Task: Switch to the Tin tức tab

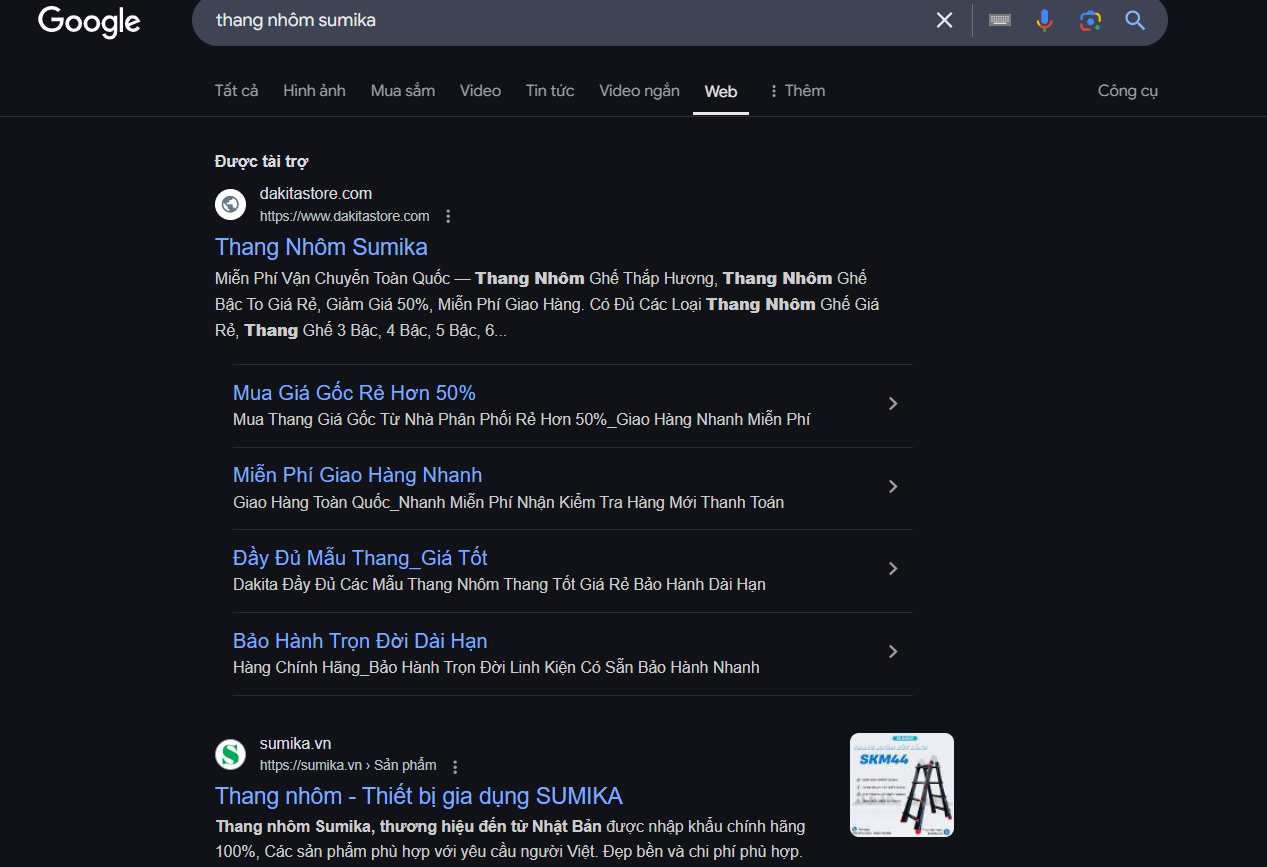Action: [x=550, y=91]
